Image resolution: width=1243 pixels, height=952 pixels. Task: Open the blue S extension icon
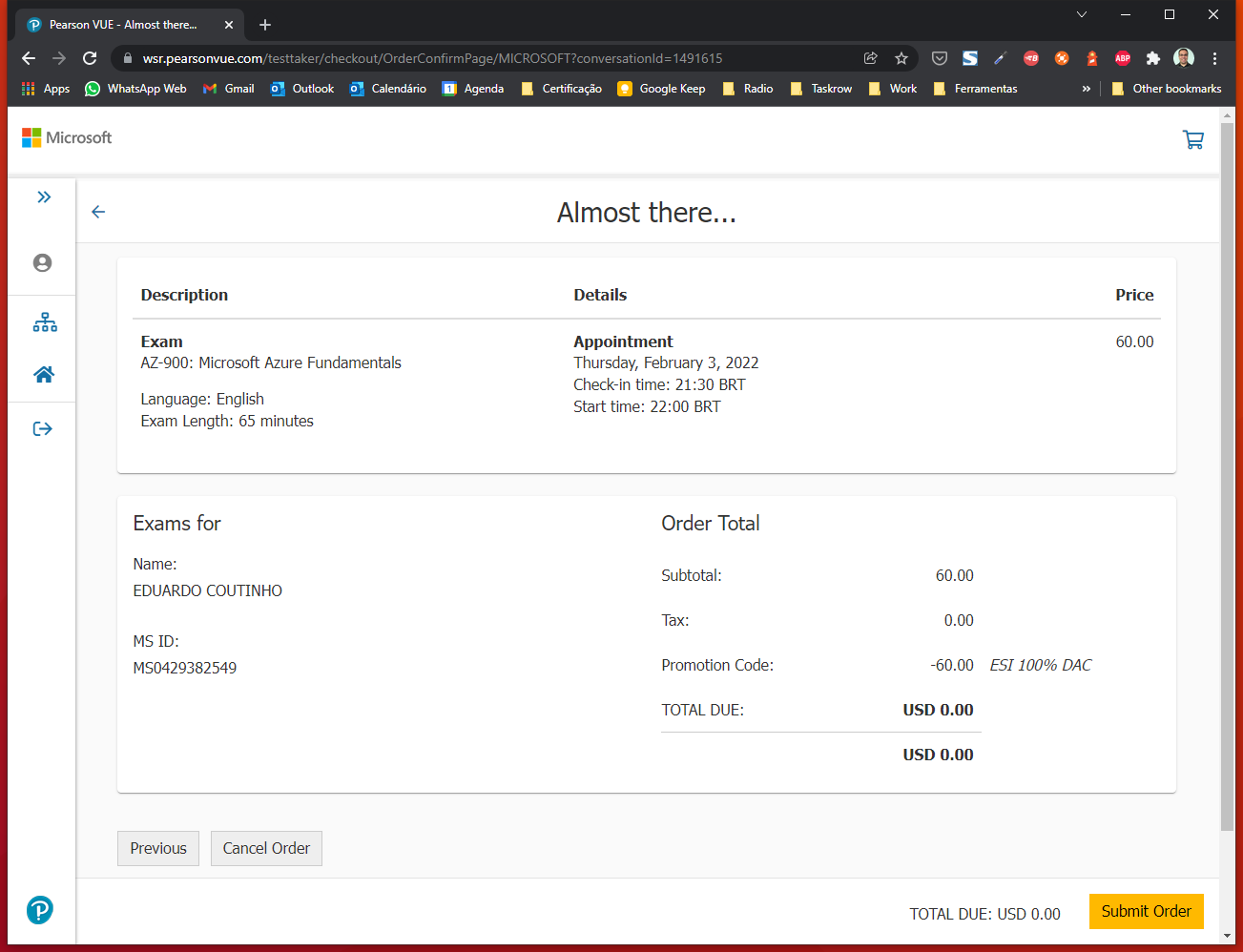point(970,58)
